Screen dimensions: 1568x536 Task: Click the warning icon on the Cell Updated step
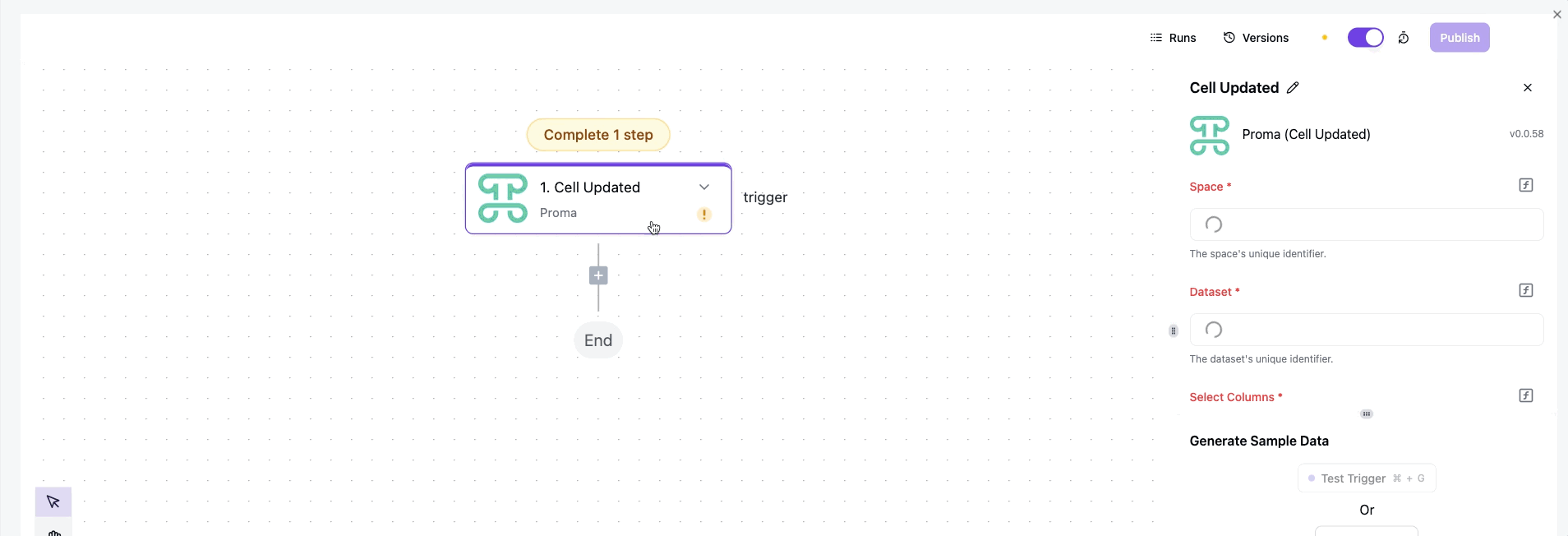pyautogui.click(x=704, y=215)
